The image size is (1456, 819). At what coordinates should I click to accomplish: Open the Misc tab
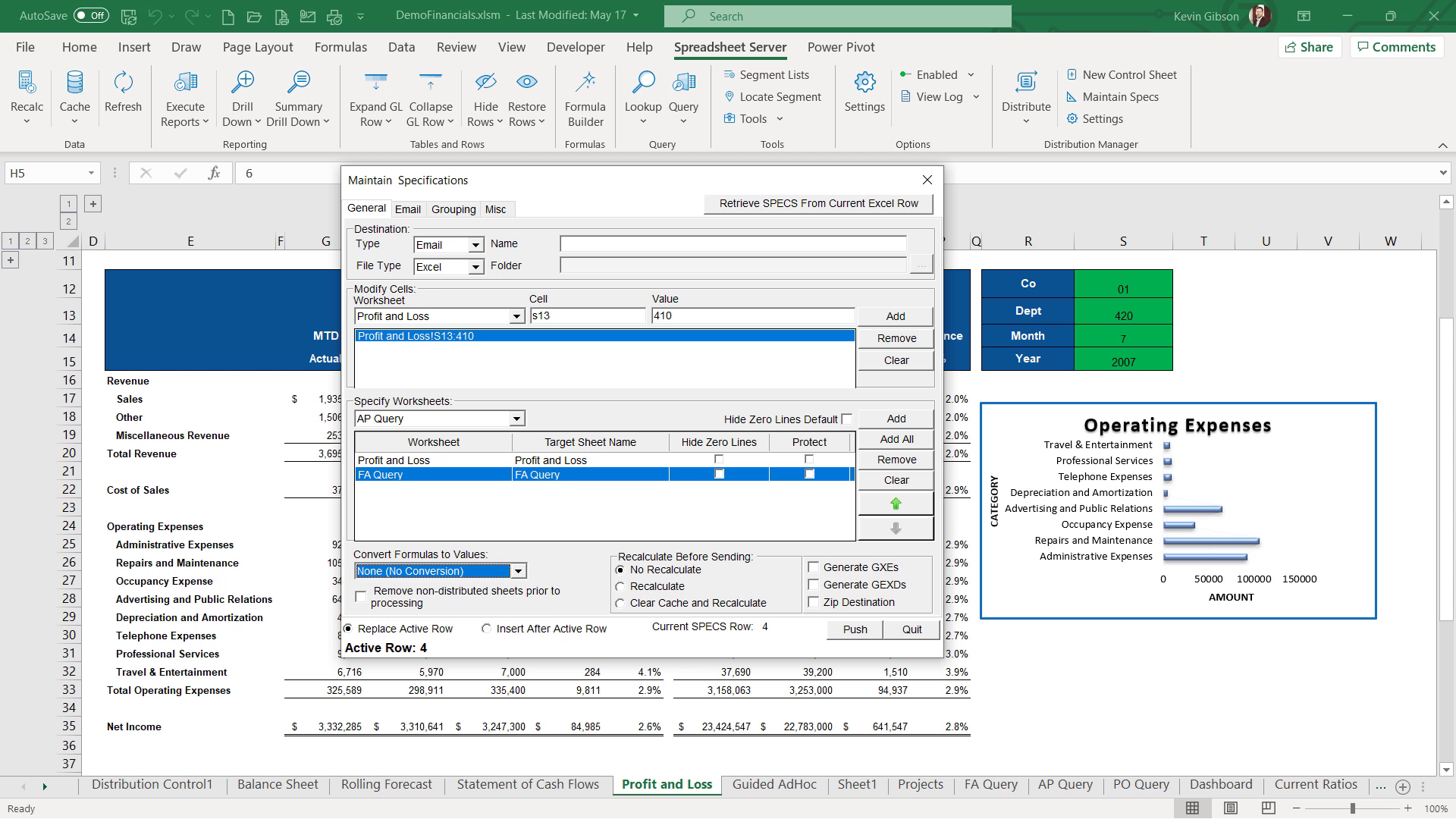pyautogui.click(x=495, y=209)
